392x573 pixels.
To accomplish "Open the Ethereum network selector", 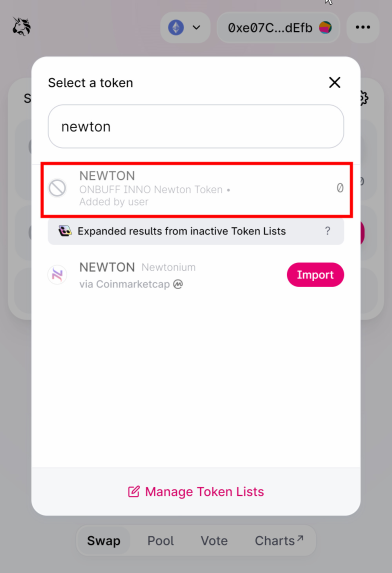I will coord(185,27).
